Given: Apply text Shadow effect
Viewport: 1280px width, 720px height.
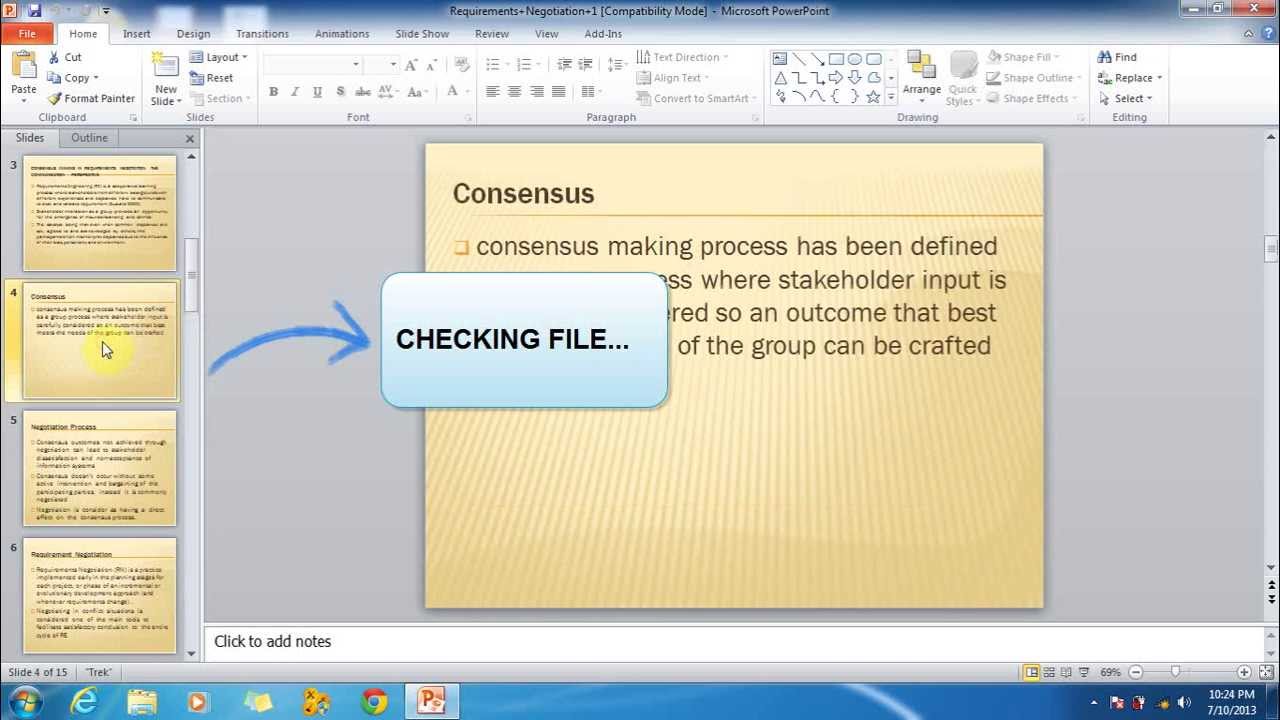Looking at the screenshot, I should (340, 92).
